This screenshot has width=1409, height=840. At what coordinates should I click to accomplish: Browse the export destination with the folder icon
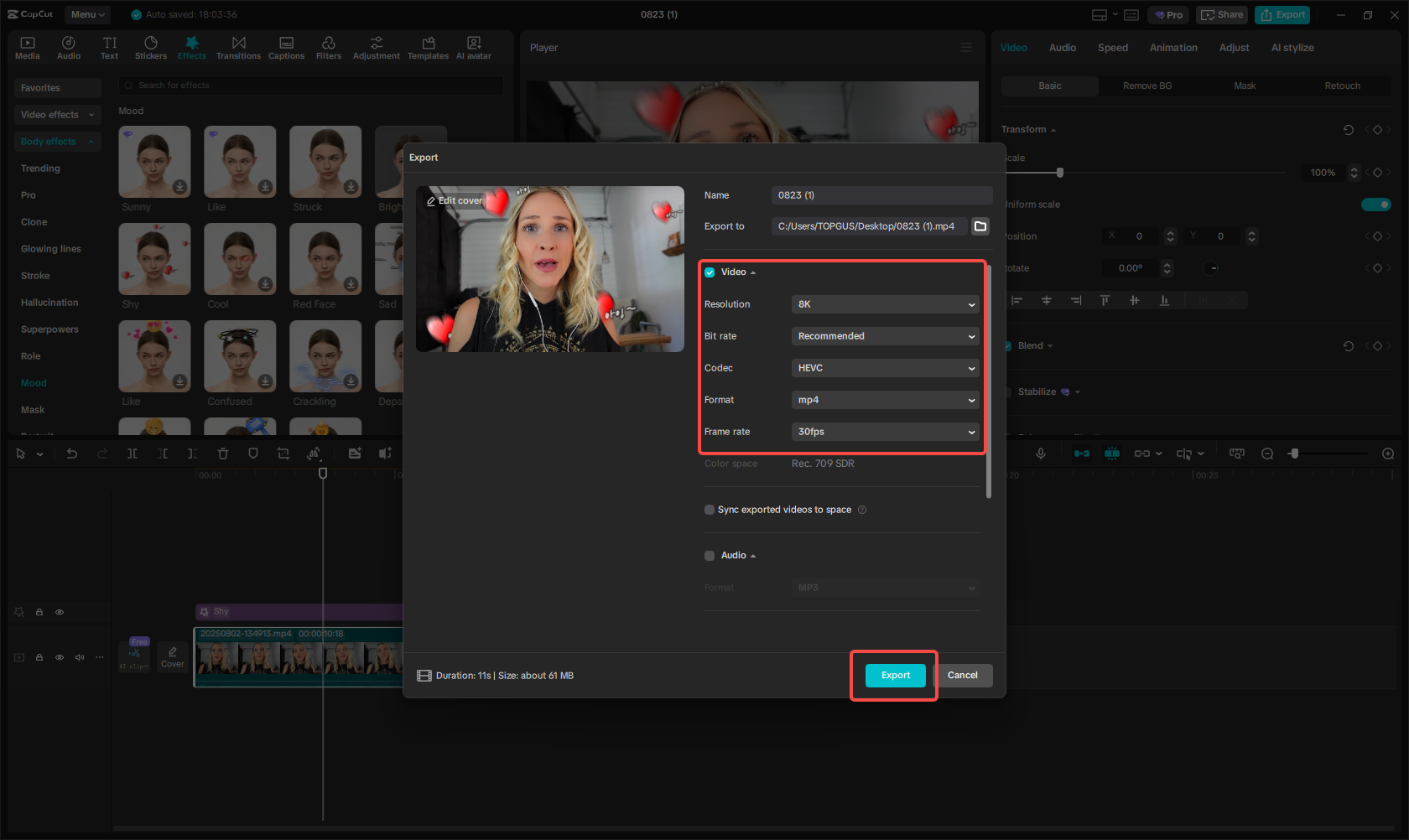pos(980,226)
